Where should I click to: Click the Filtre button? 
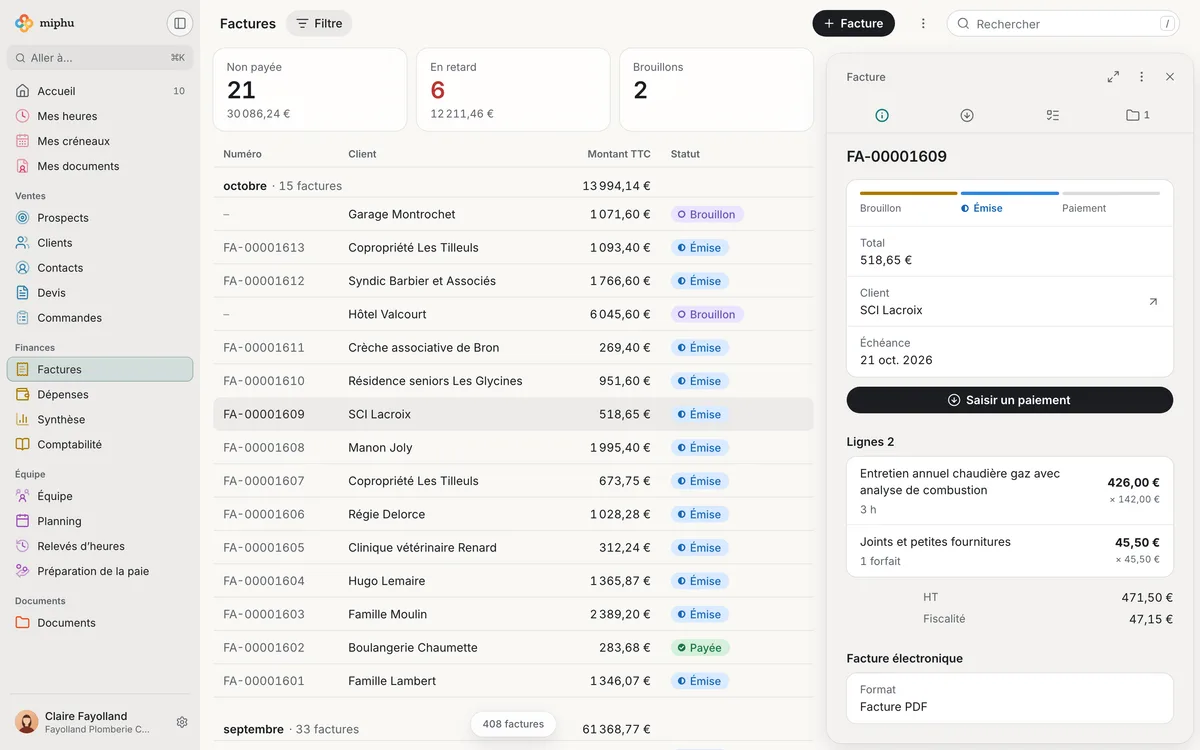(x=319, y=23)
